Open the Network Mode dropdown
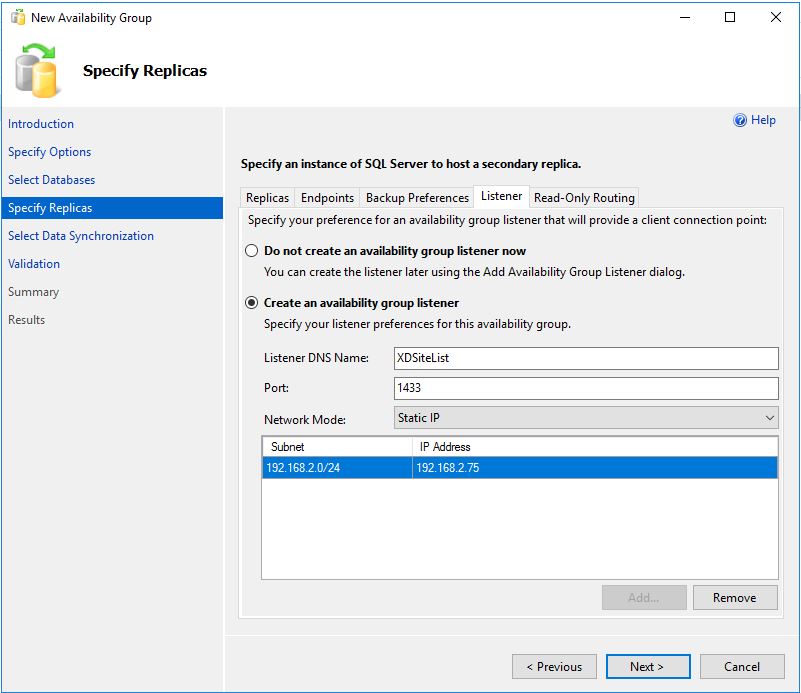 (x=770, y=415)
